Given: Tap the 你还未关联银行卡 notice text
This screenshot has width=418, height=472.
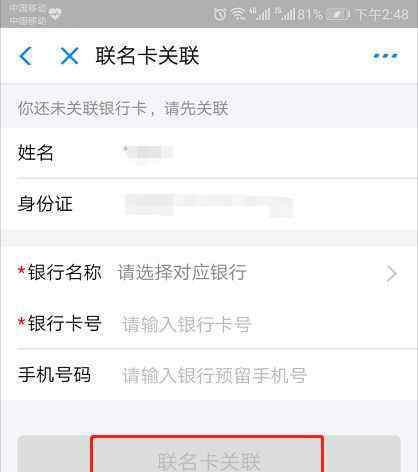Looking at the screenshot, I should pyautogui.click(x=123, y=109).
